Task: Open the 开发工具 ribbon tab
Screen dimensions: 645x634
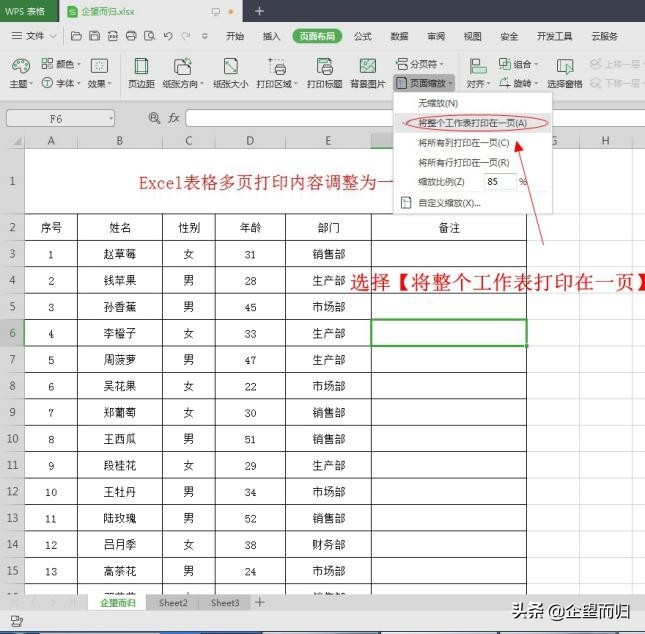Action: tap(554, 36)
